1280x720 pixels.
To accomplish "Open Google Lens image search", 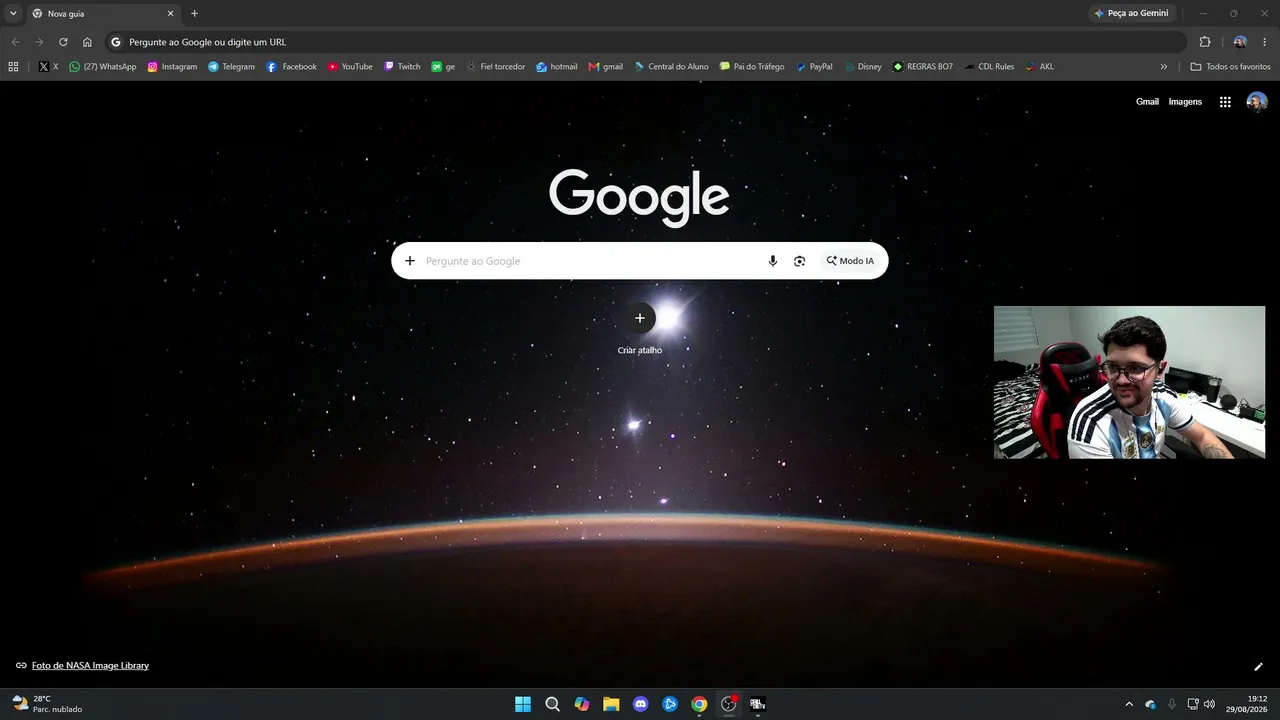I will click(x=799, y=261).
